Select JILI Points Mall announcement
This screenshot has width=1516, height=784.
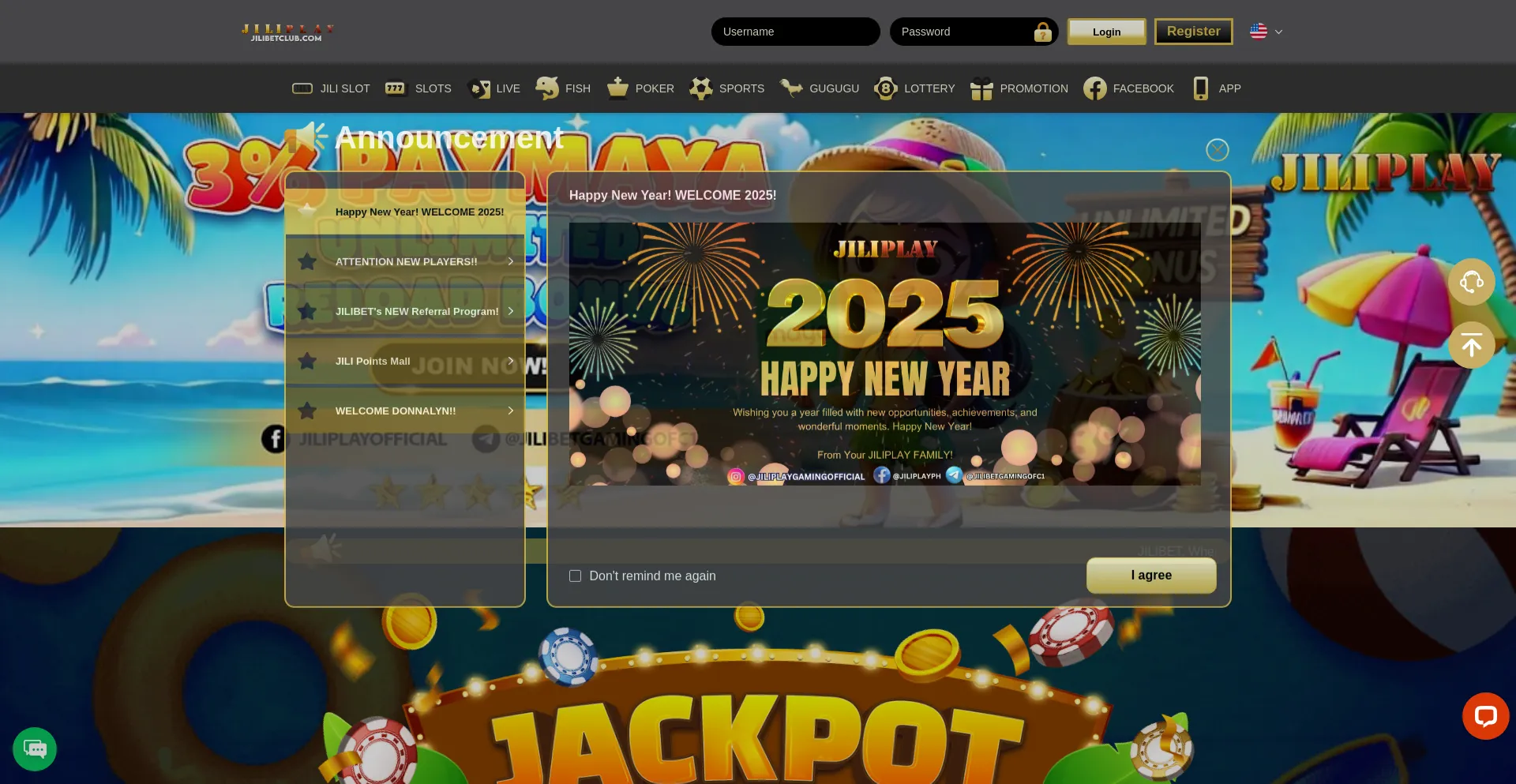click(405, 361)
